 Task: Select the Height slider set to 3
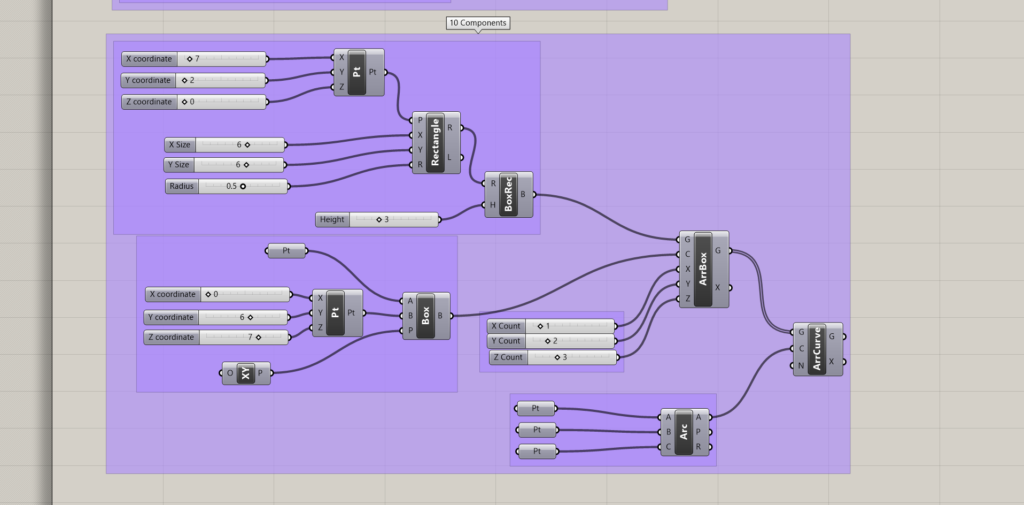click(x=377, y=220)
